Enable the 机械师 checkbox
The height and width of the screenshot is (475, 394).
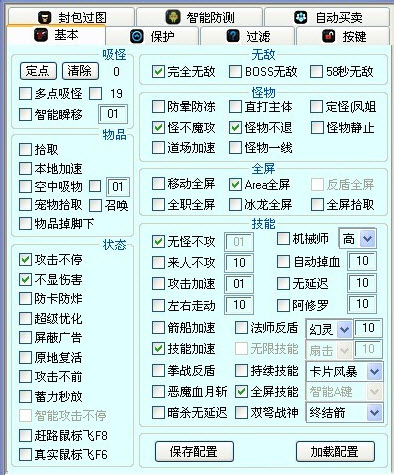pos(283,239)
